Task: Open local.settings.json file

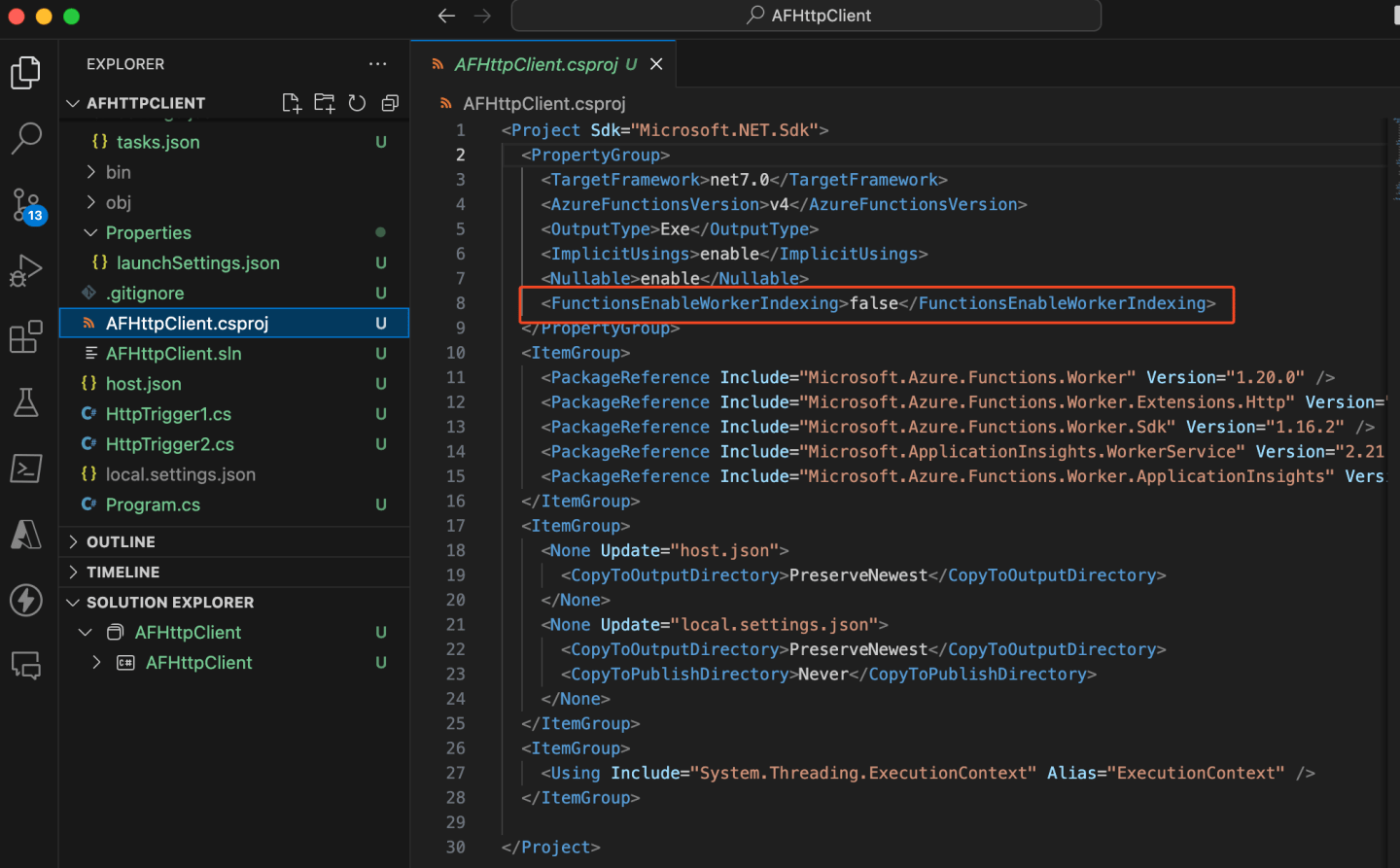Action: click(x=180, y=474)
